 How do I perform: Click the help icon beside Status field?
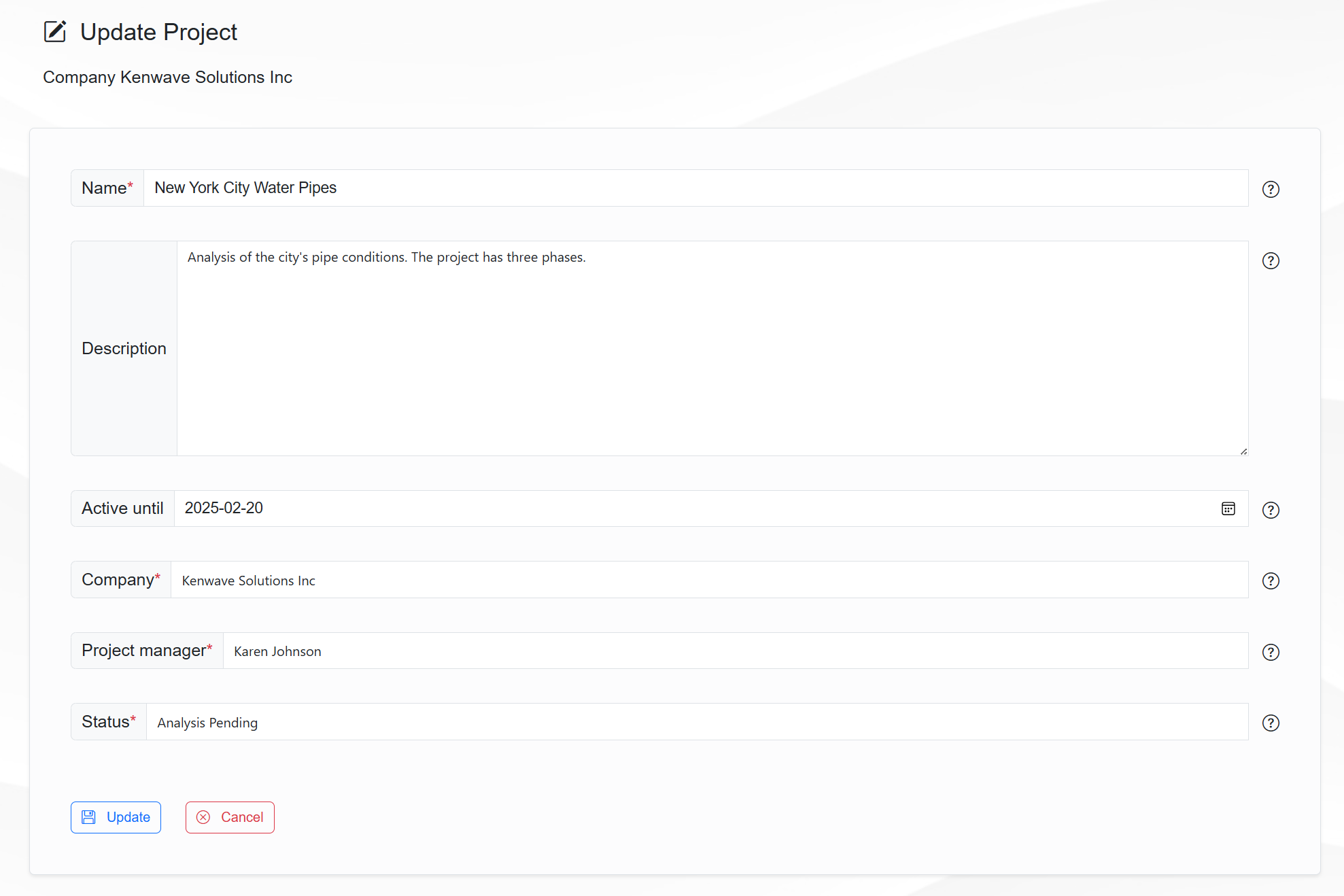[x=1270, y=723]
